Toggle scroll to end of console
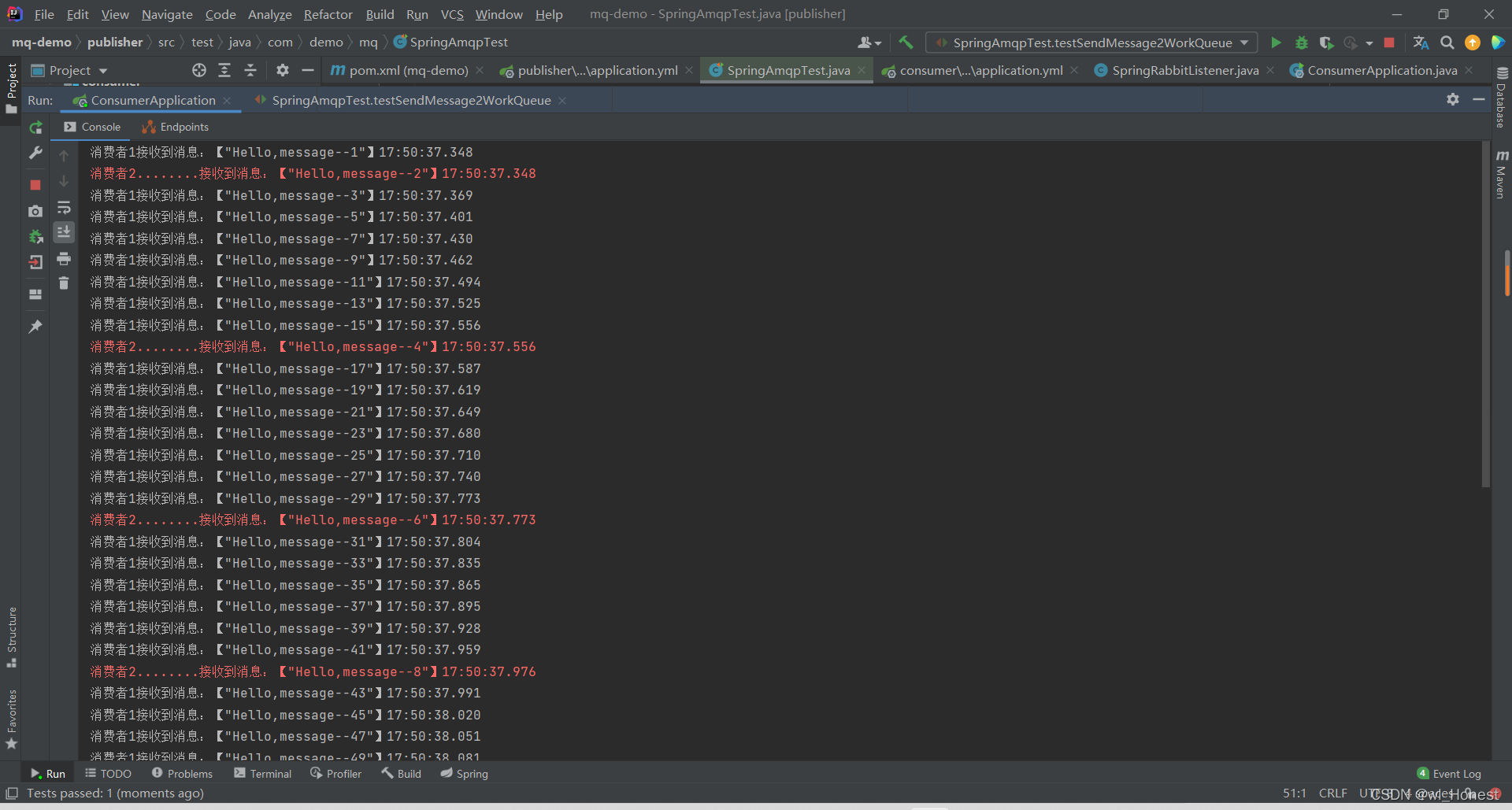Viewport: 1512px width, 810px height. tap(64, 231)
